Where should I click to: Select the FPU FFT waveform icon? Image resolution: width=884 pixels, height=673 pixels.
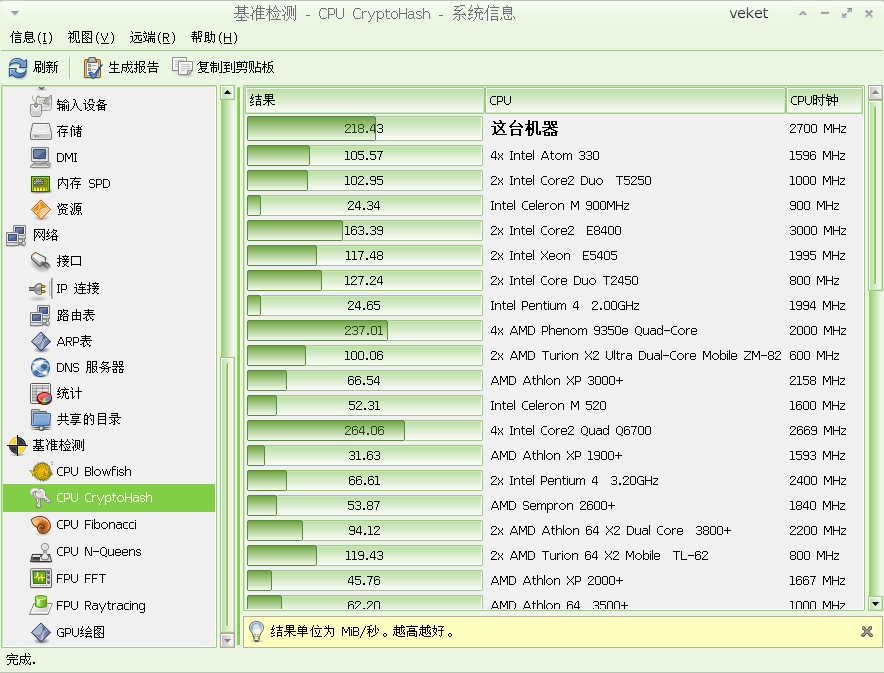[41, 578]
